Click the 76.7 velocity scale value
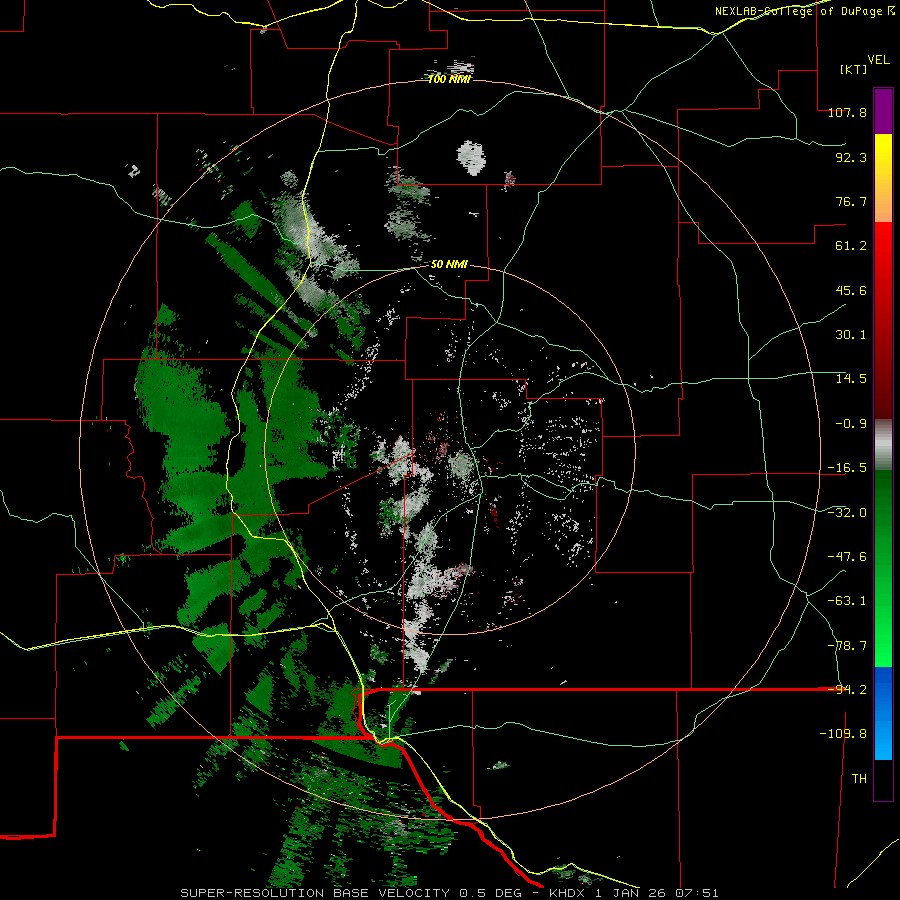Viewport: 900px width, 900px height. pyautogui.click(x=851, y=201)
